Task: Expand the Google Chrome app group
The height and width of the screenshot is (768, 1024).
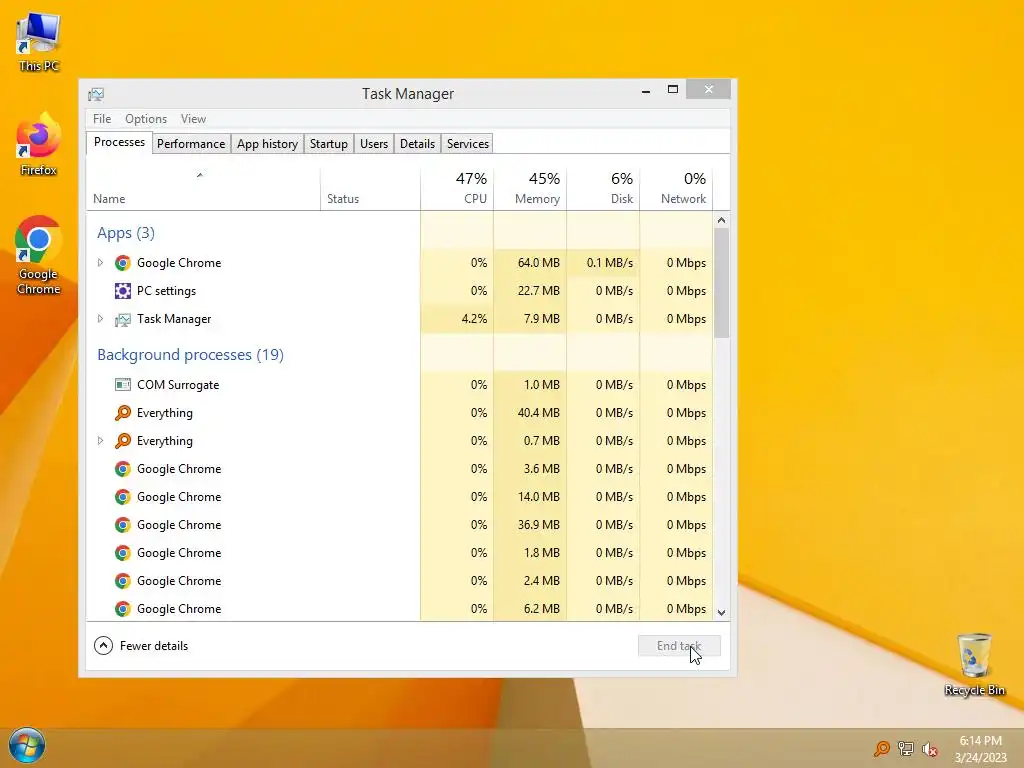Action: coord(100,263)
